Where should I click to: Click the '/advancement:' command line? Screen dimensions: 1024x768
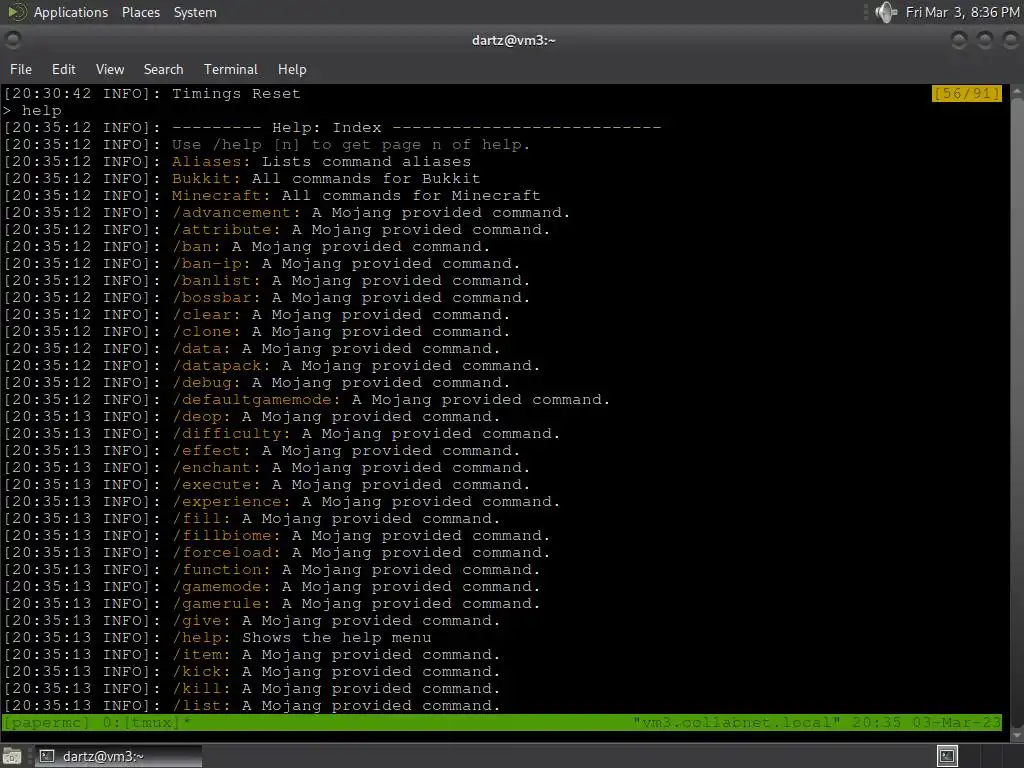287,213
